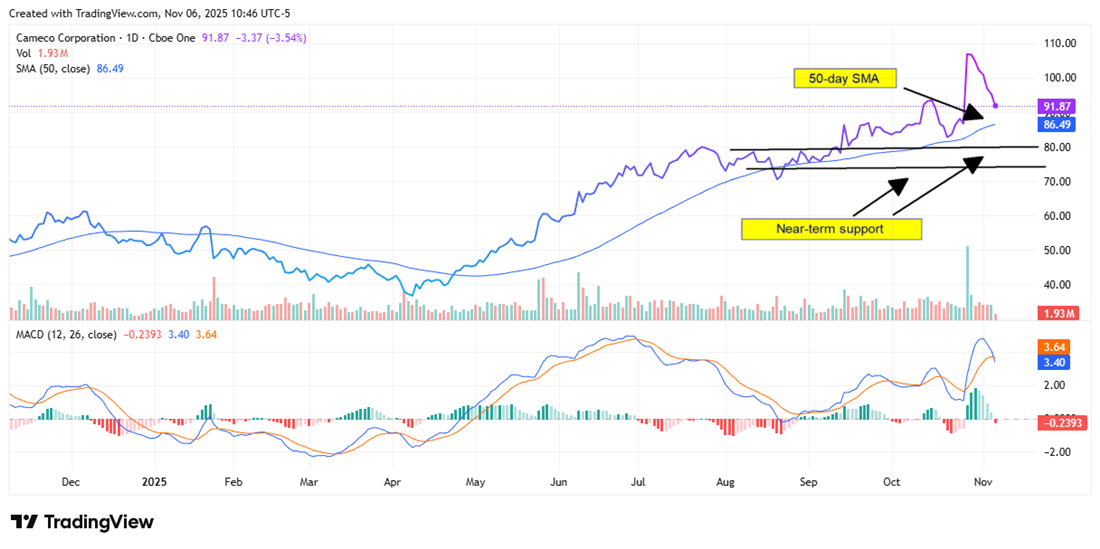Click the Cameco Corporation symbol title

click(x=66, y=38)
